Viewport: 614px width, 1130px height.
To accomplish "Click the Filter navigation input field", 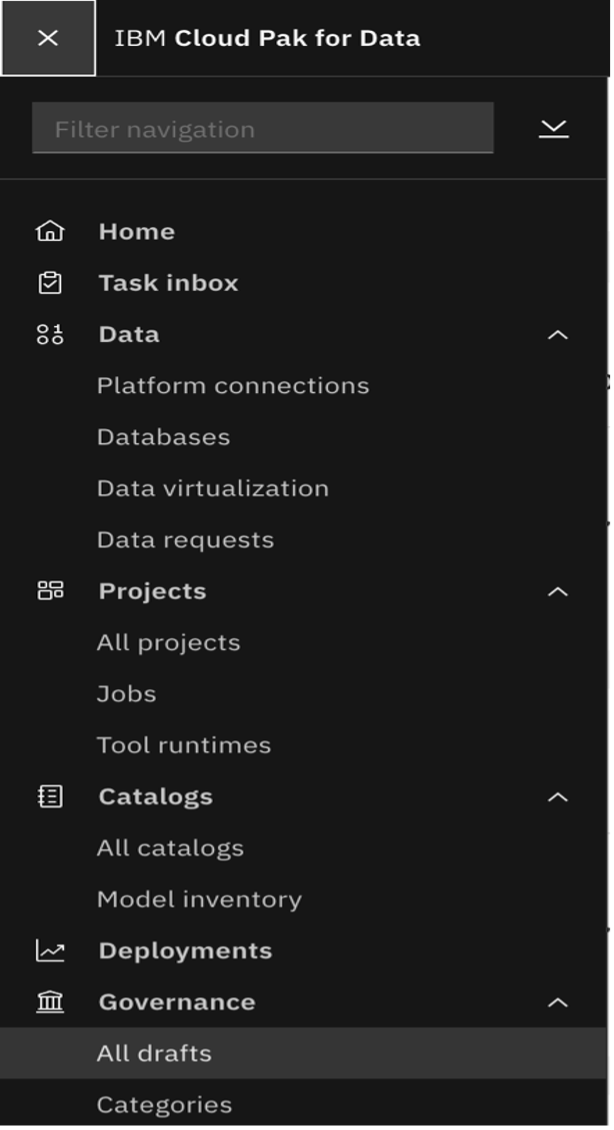I will (265, 126).
